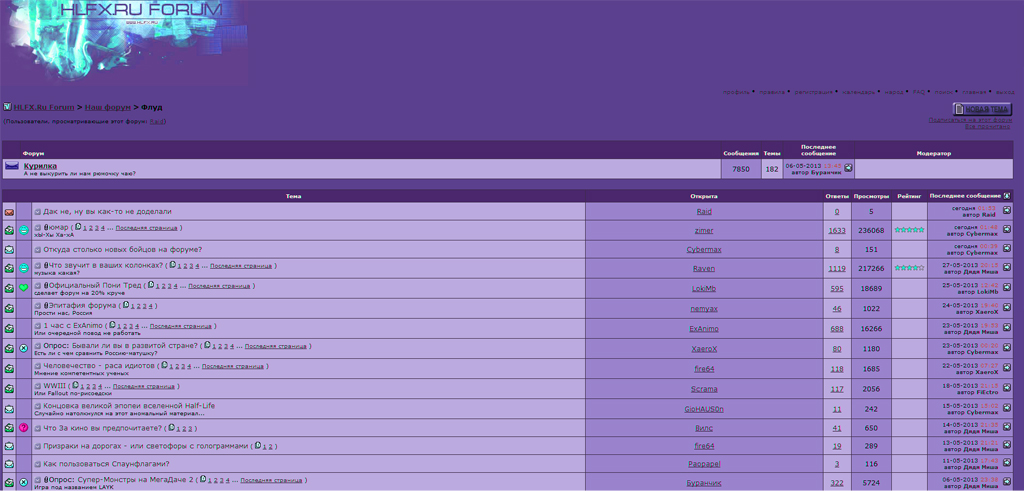Click the HLFX.RU Forum logo banner
Image resolution: width=1024 pixels, height=491 pixels.
click(124, 40)
